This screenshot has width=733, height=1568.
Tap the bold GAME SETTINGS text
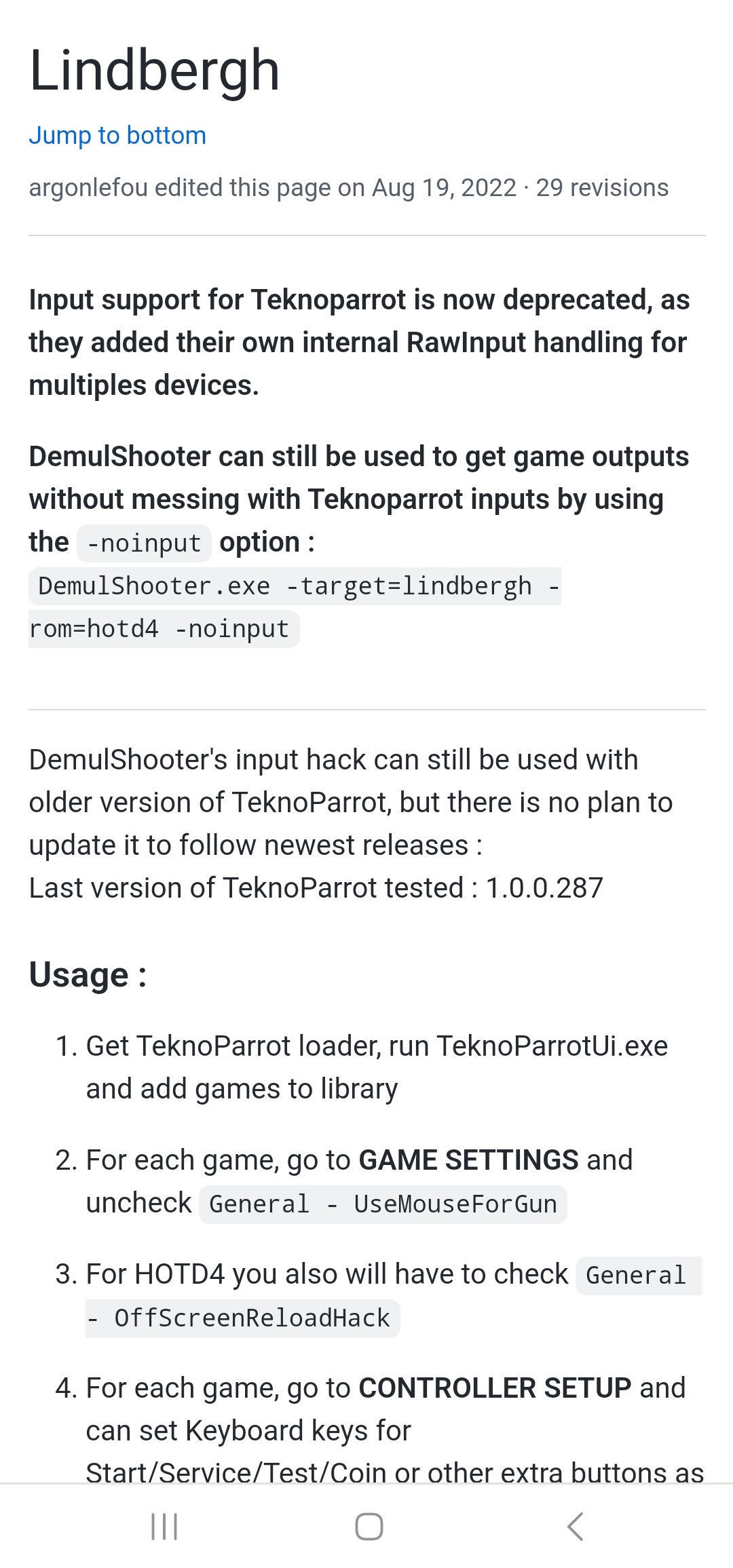click(x=468, y=1160)
